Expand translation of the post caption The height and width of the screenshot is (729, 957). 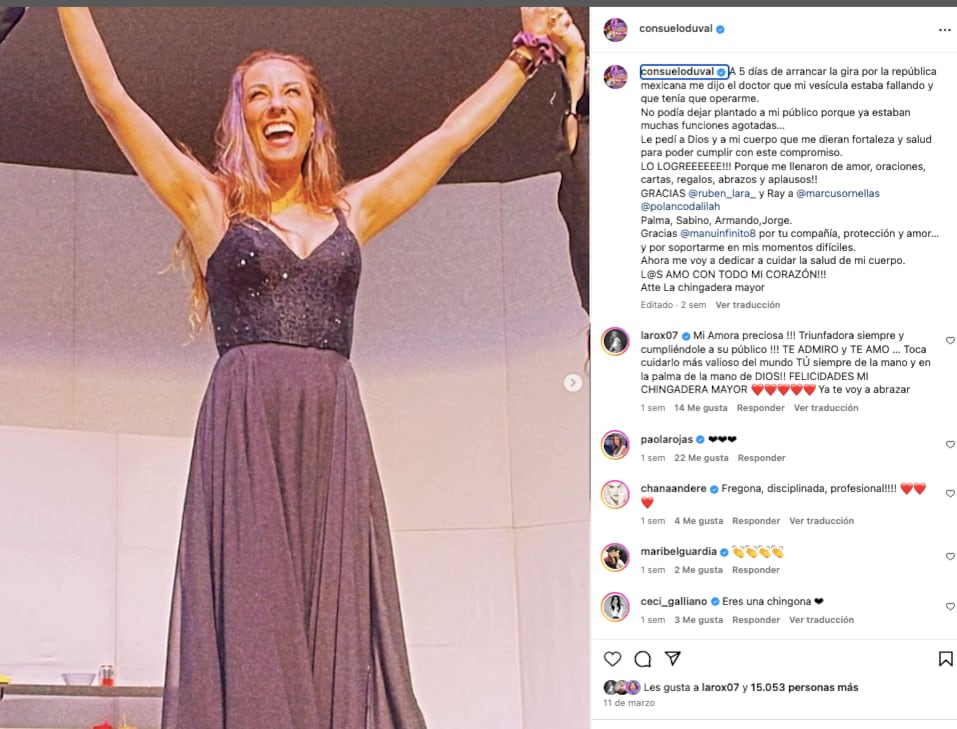pos(747,305)
